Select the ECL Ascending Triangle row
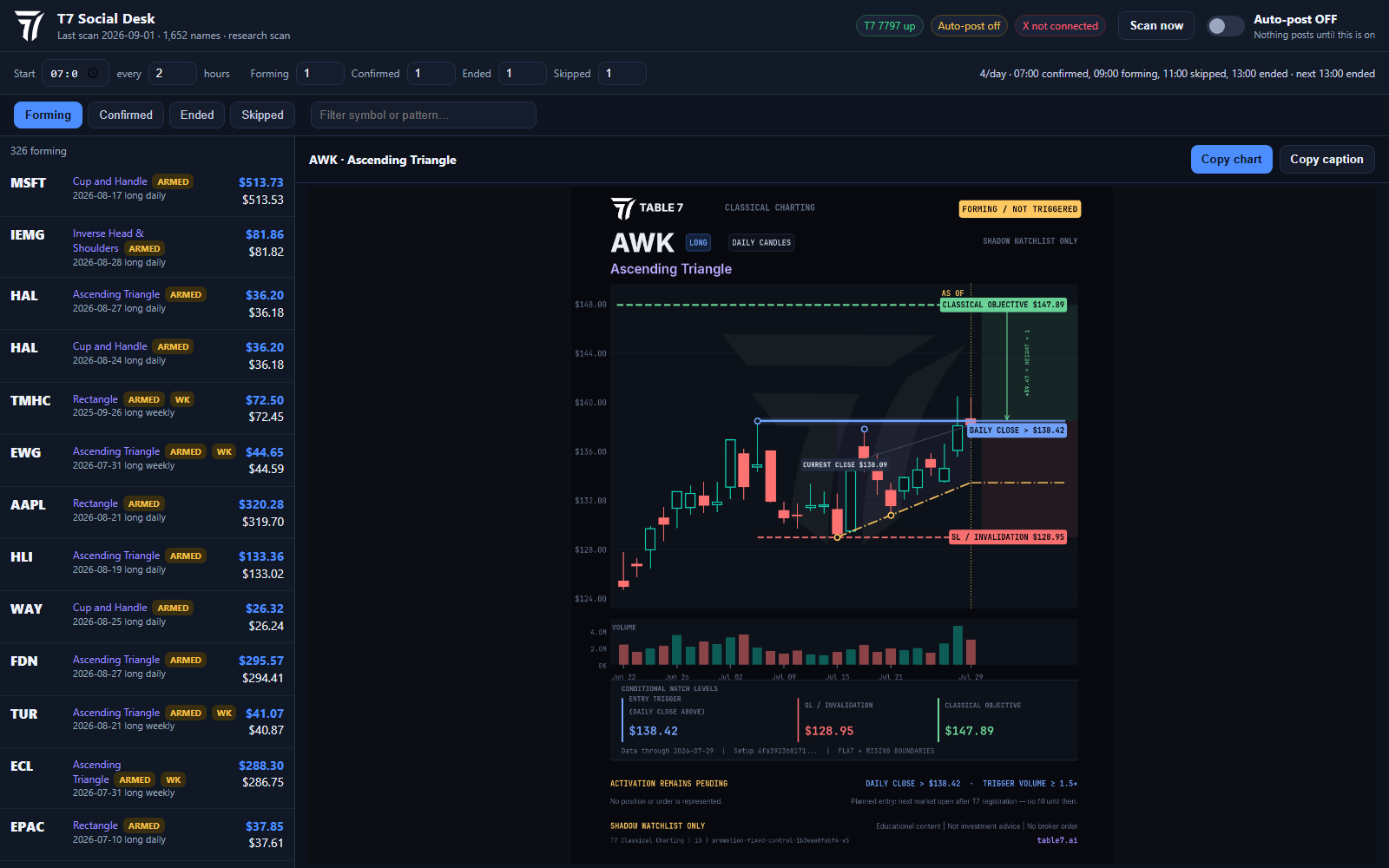 pos(147,779)
